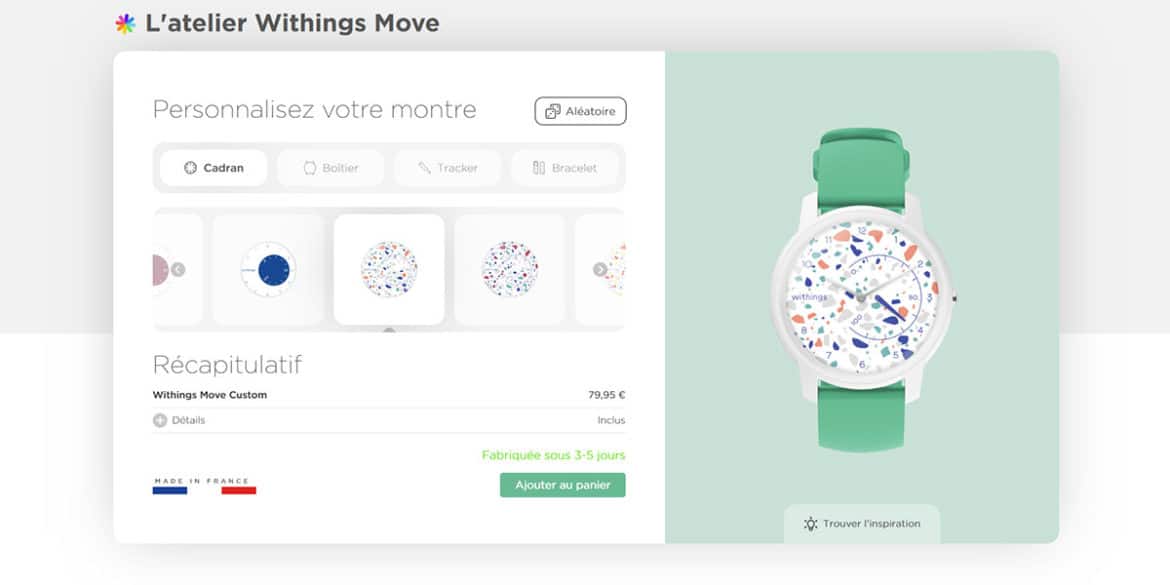1170x585 pixels.
Task: Switch to the Boîtier tab
Action: (331, 168)
